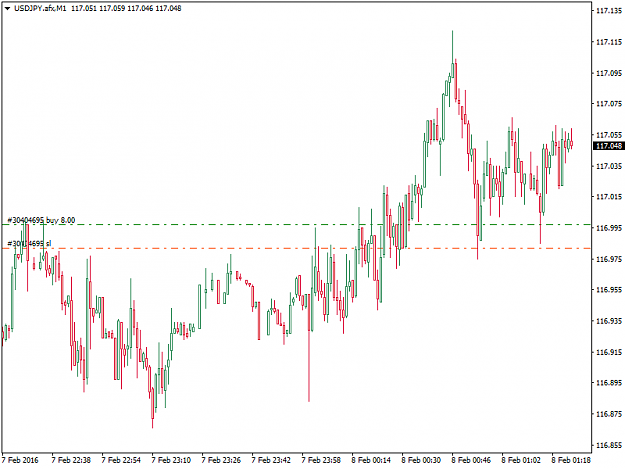
Task: Click the high value 117.059 in header
Action: click(112, 8)
